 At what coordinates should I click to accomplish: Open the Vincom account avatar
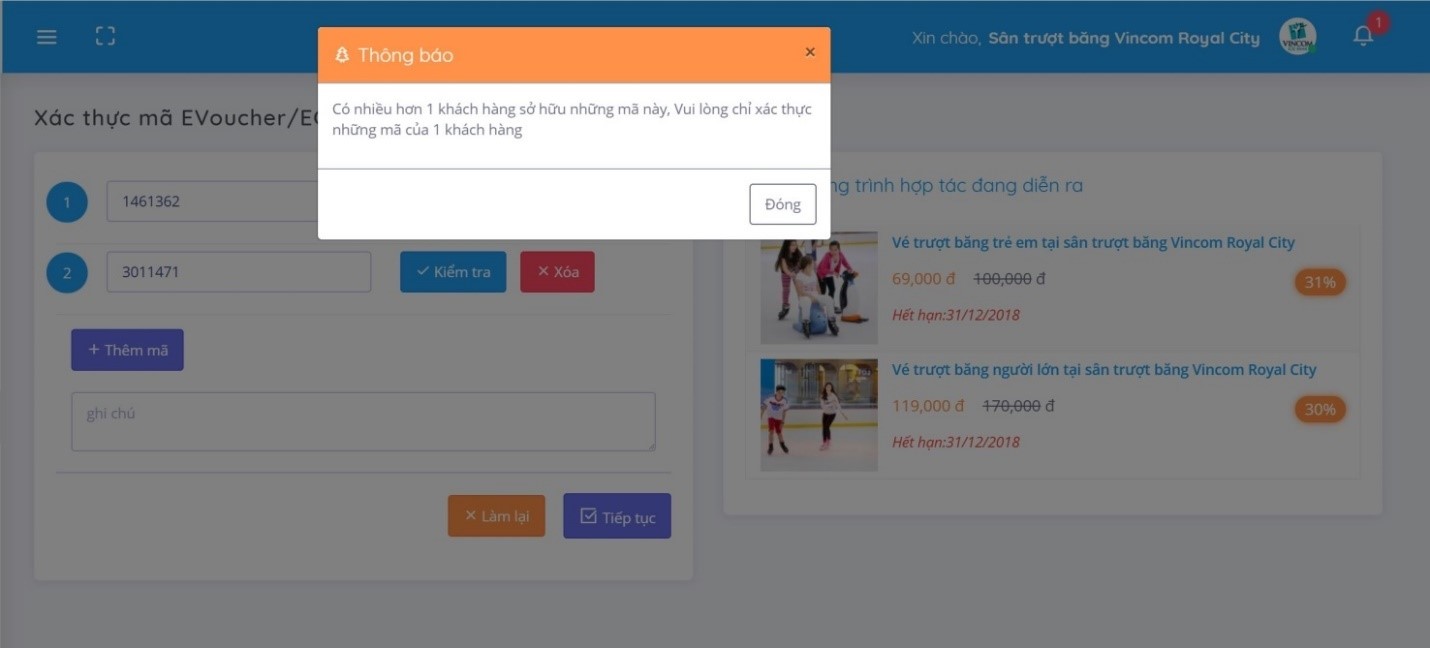1298,37
